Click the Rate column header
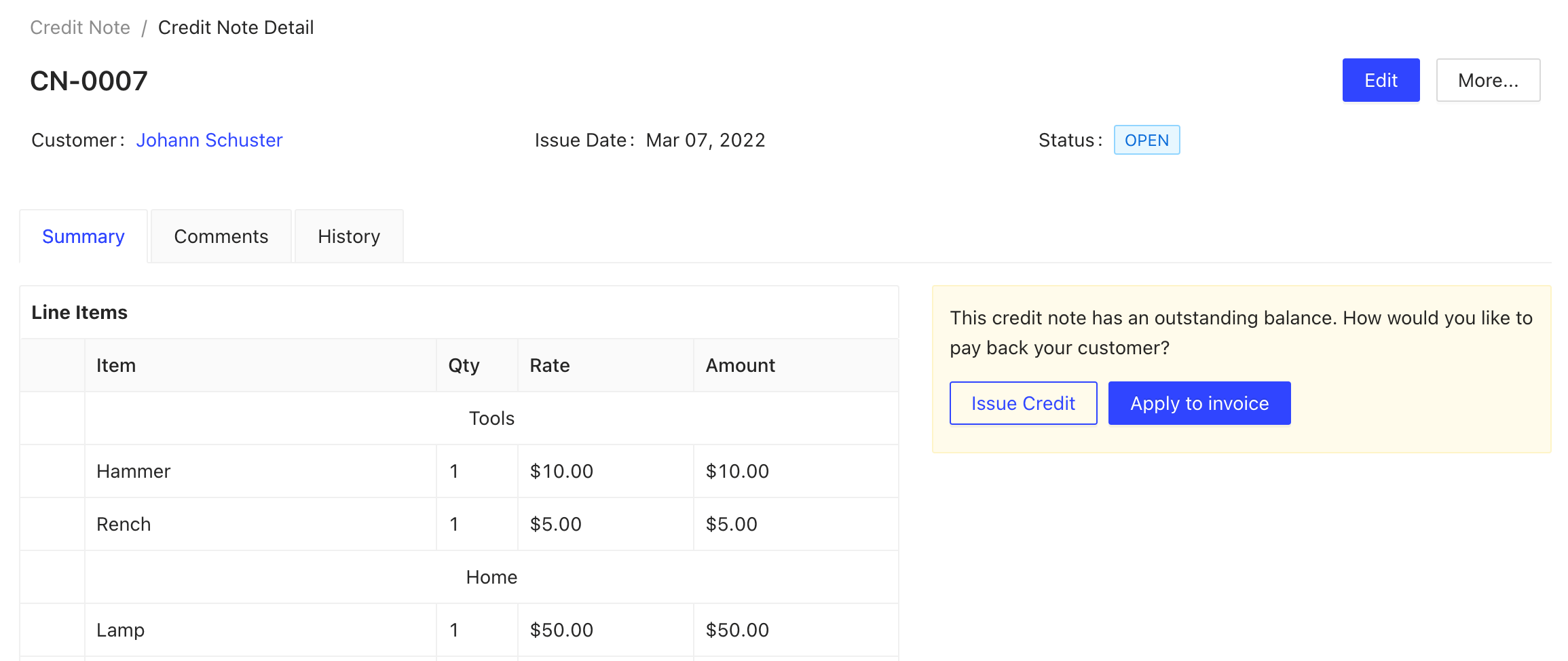The width and height of the screenshot is (1568, 661). 549,365
